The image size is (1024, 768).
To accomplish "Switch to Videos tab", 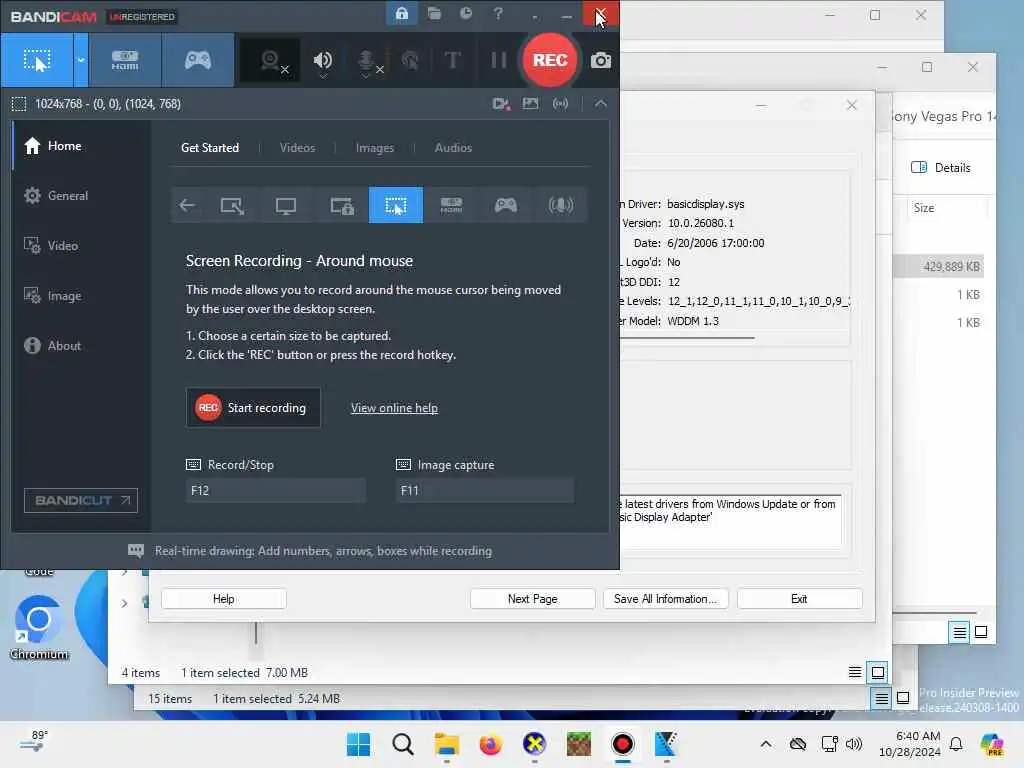I will pos(297,148).
